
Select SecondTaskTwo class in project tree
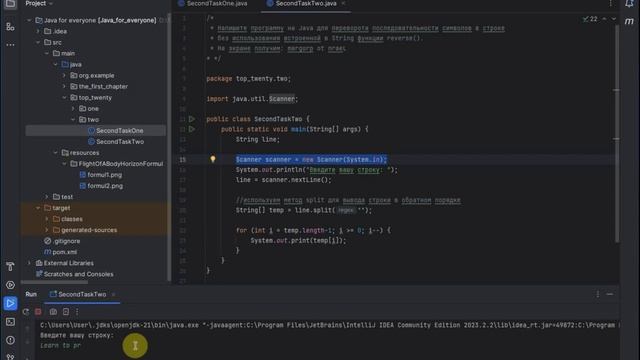click(x=120, y=142)
